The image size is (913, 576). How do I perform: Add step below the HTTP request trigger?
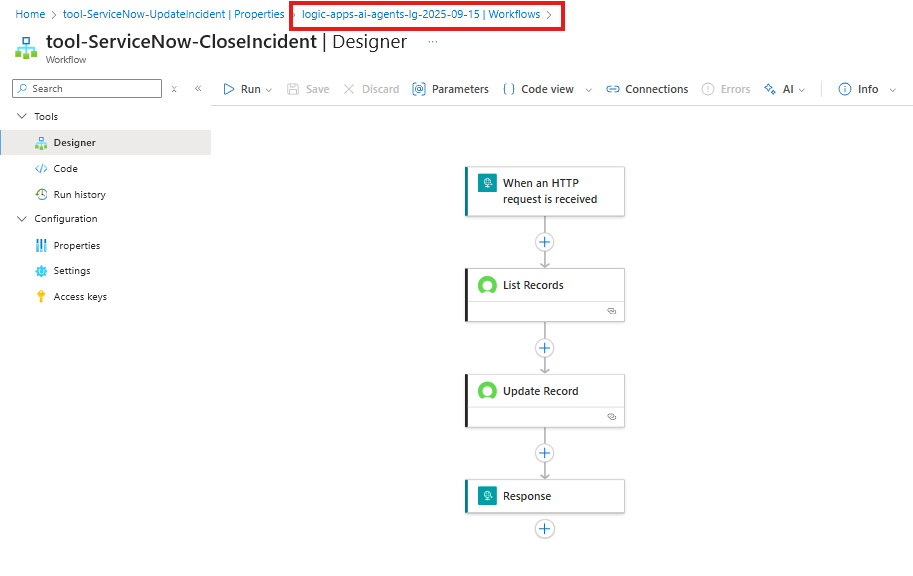(544, 242)
